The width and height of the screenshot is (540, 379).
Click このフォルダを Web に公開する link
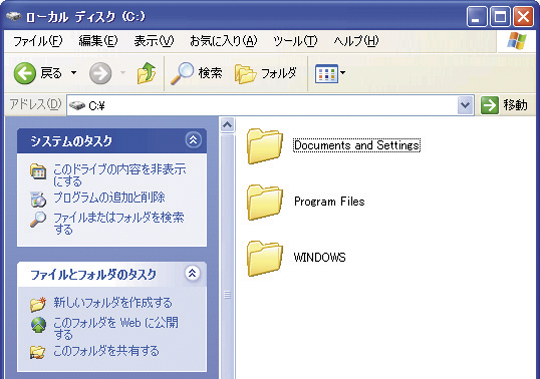(x=116, y=328)
